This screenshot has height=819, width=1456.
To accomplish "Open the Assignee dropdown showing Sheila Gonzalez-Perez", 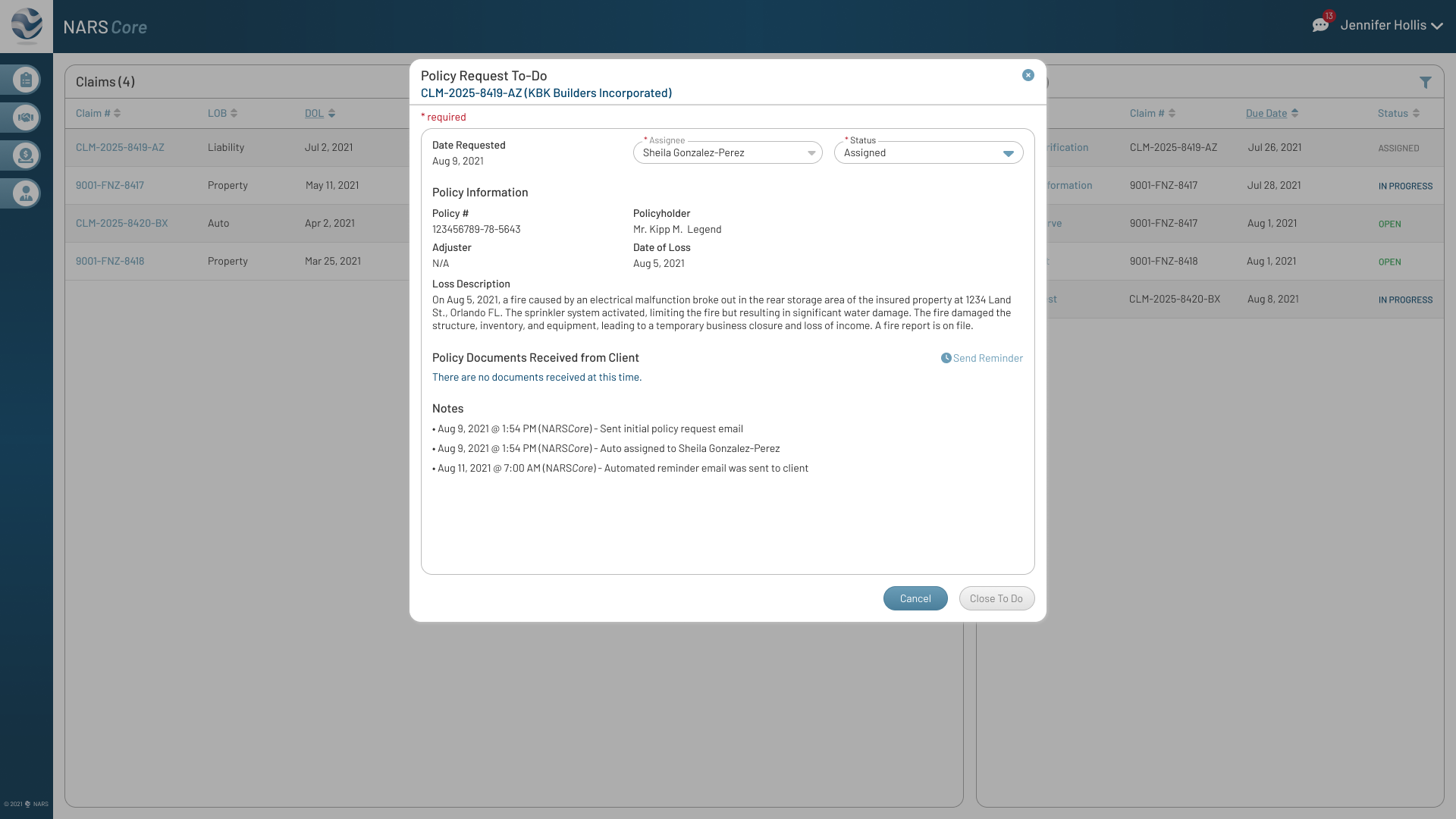I will (726, 152).
